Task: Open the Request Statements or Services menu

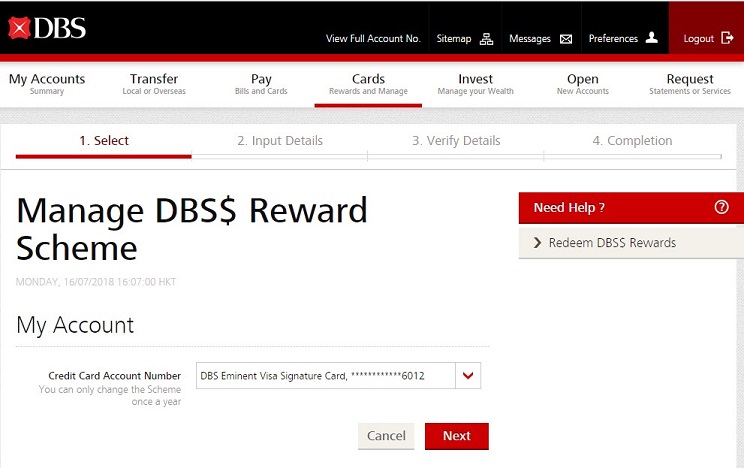Action: (690, 84)
